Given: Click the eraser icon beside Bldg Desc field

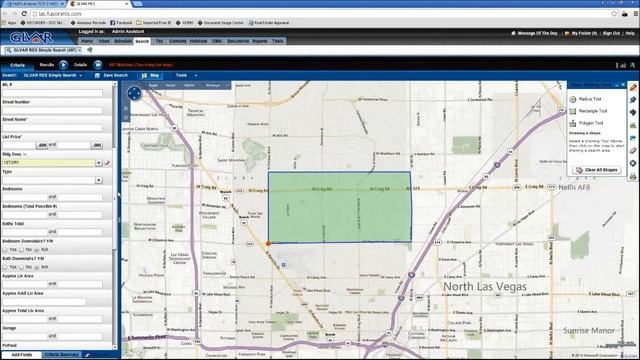Looking at the screenshot, I should click(x=107, y=163).
